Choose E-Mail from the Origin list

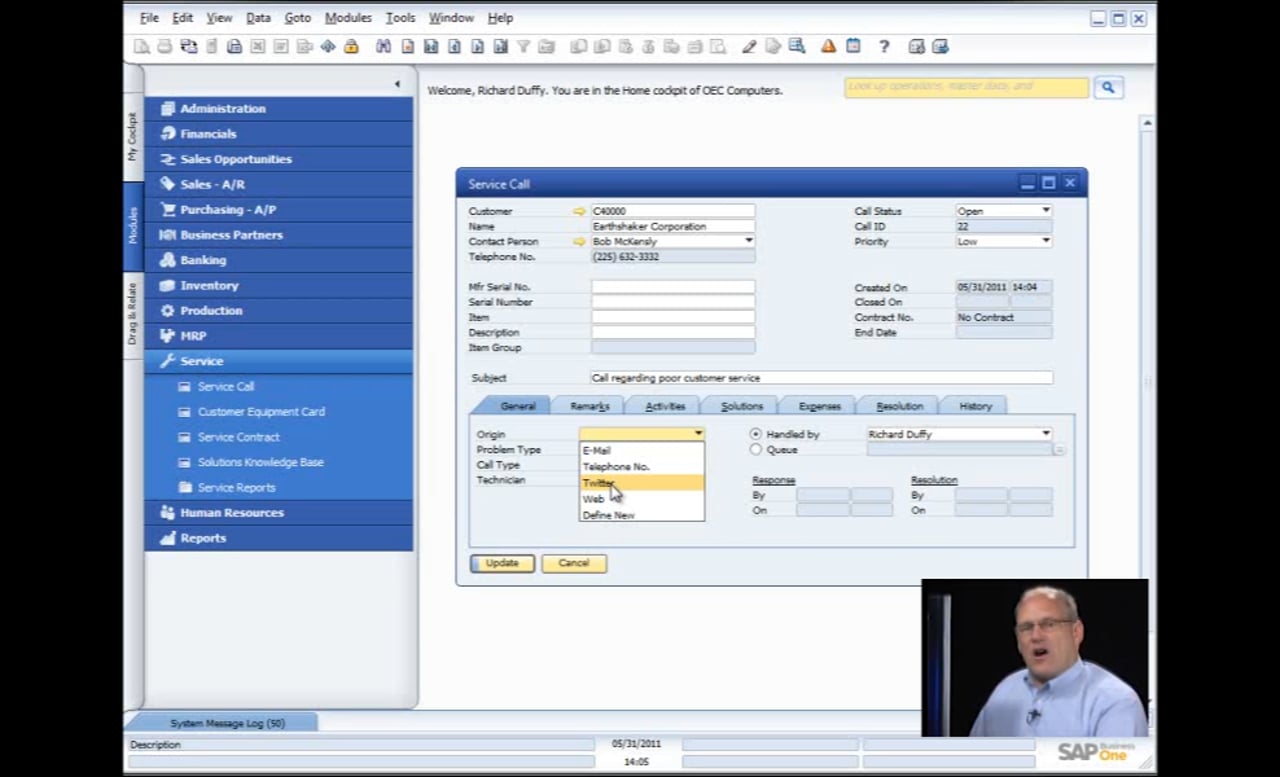642,450
